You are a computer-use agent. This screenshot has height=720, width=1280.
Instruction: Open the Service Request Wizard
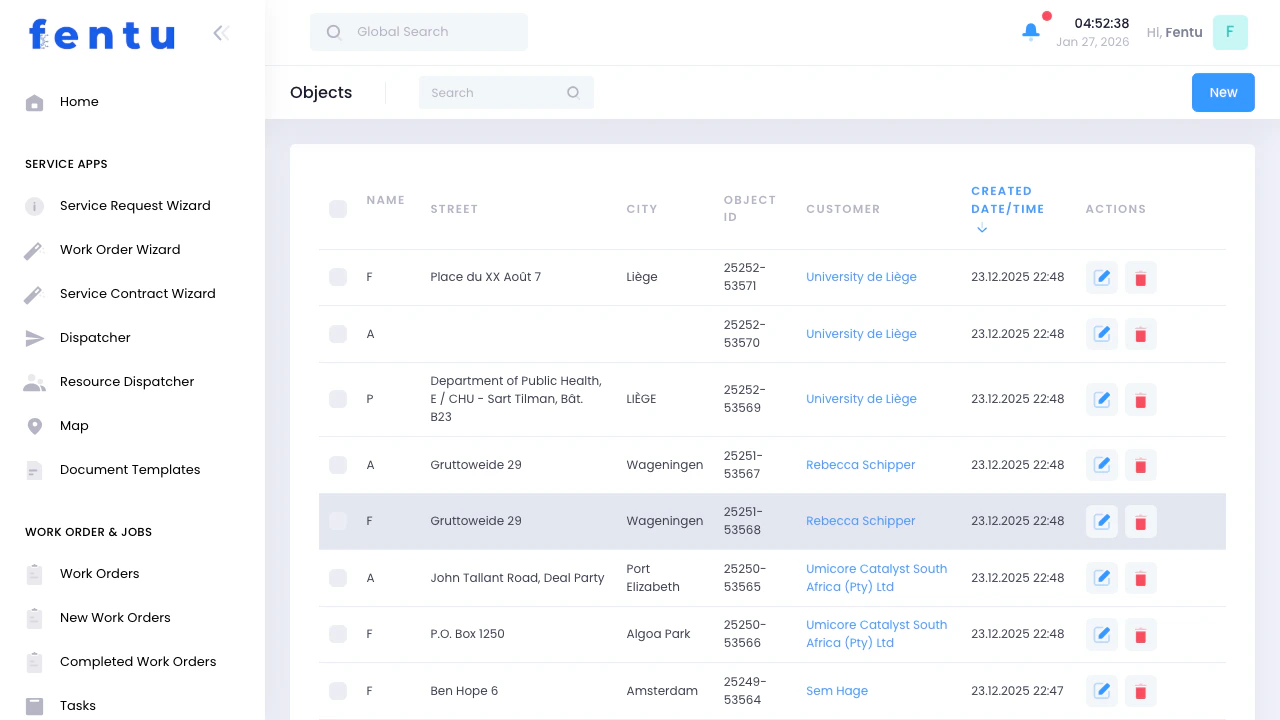[x=135, y=205]
